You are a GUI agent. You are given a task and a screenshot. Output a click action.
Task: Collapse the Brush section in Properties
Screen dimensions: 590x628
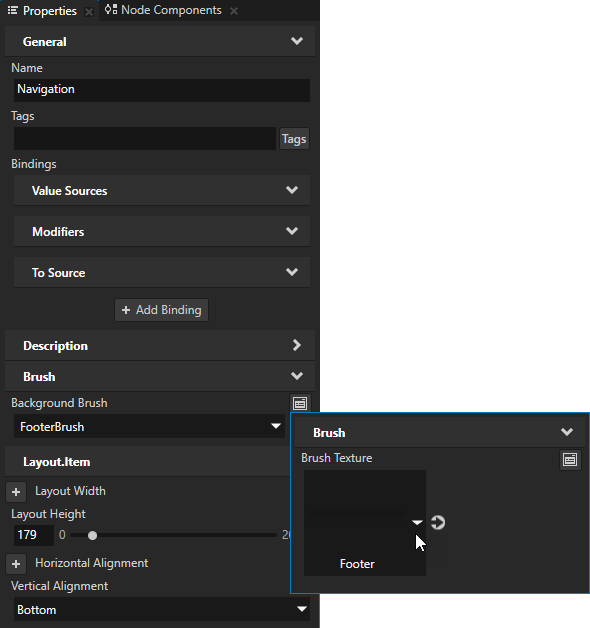tap(297, 376)
